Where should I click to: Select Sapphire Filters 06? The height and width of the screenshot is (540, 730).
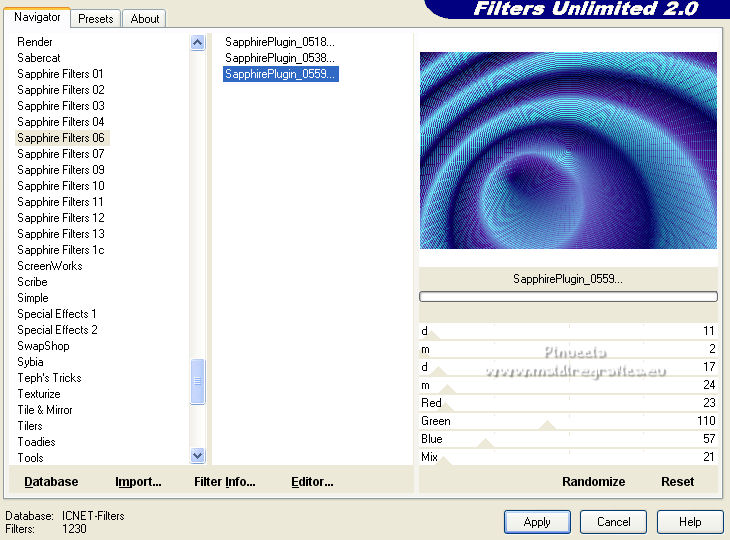pos(62,138)
